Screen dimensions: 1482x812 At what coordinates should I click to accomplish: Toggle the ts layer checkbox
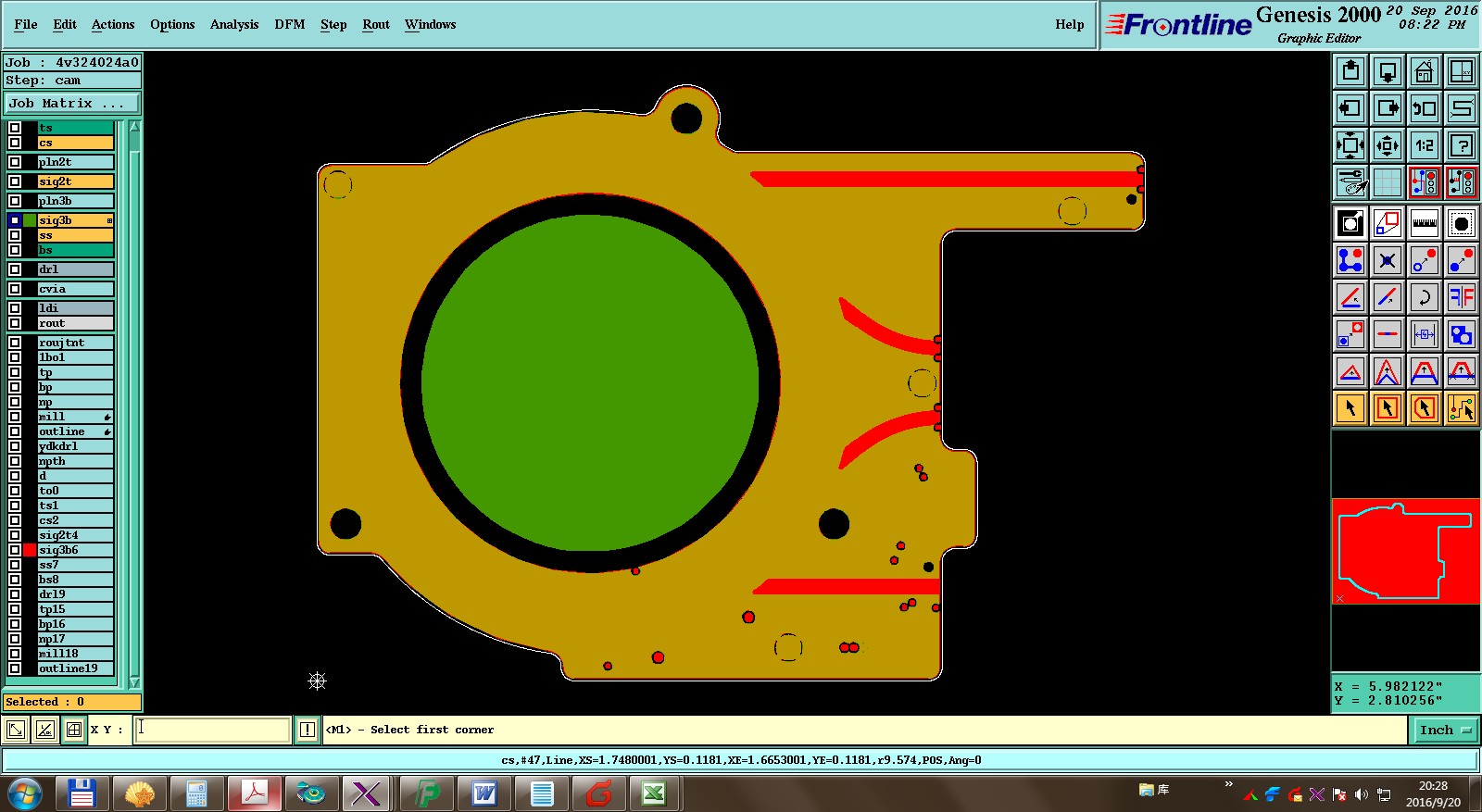pyautogui.click(x=15, y=128)
